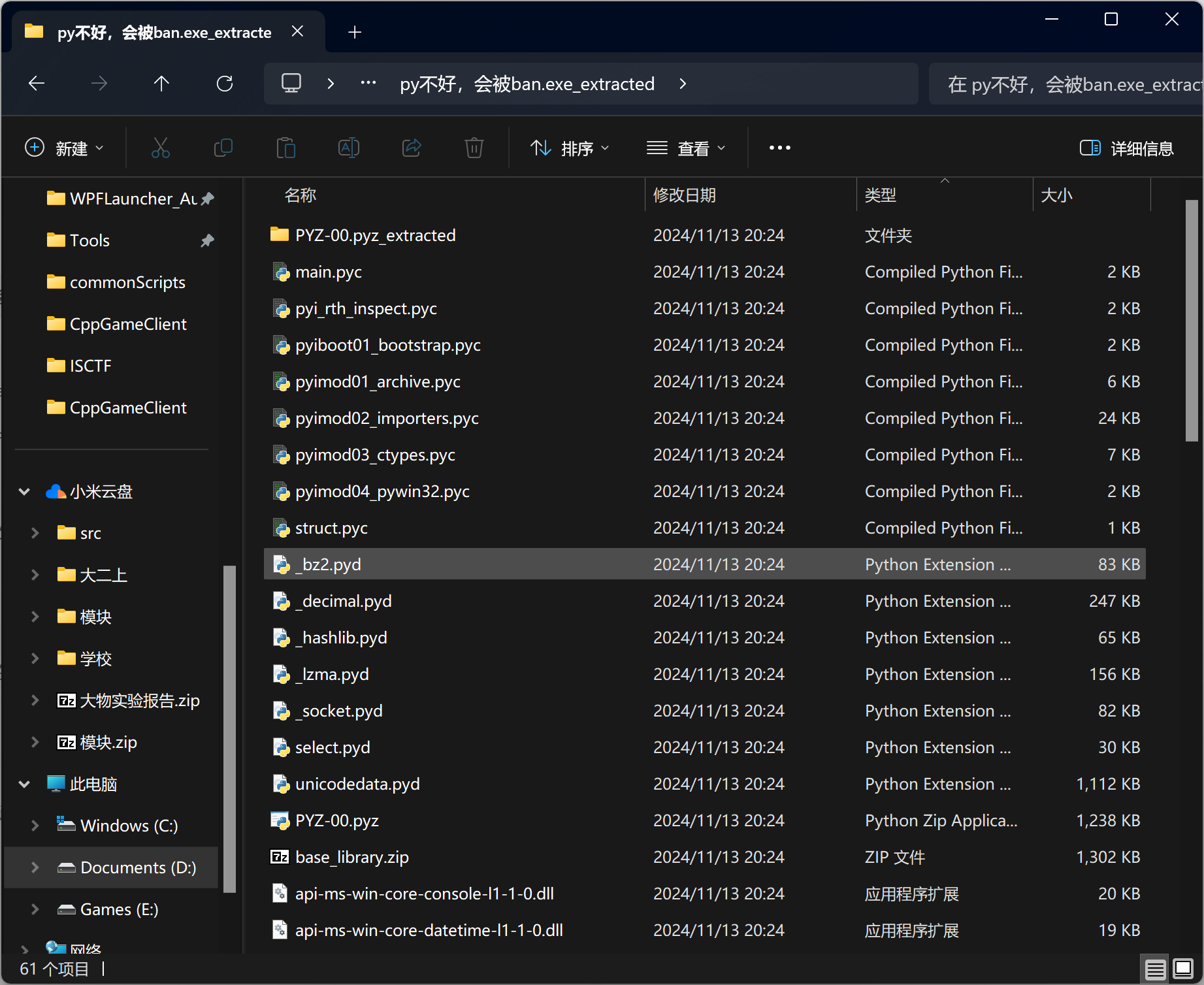Viewport: 1204px width, 985px height.
Task: Open a new tab with plus button
Action: pos(355,32)
